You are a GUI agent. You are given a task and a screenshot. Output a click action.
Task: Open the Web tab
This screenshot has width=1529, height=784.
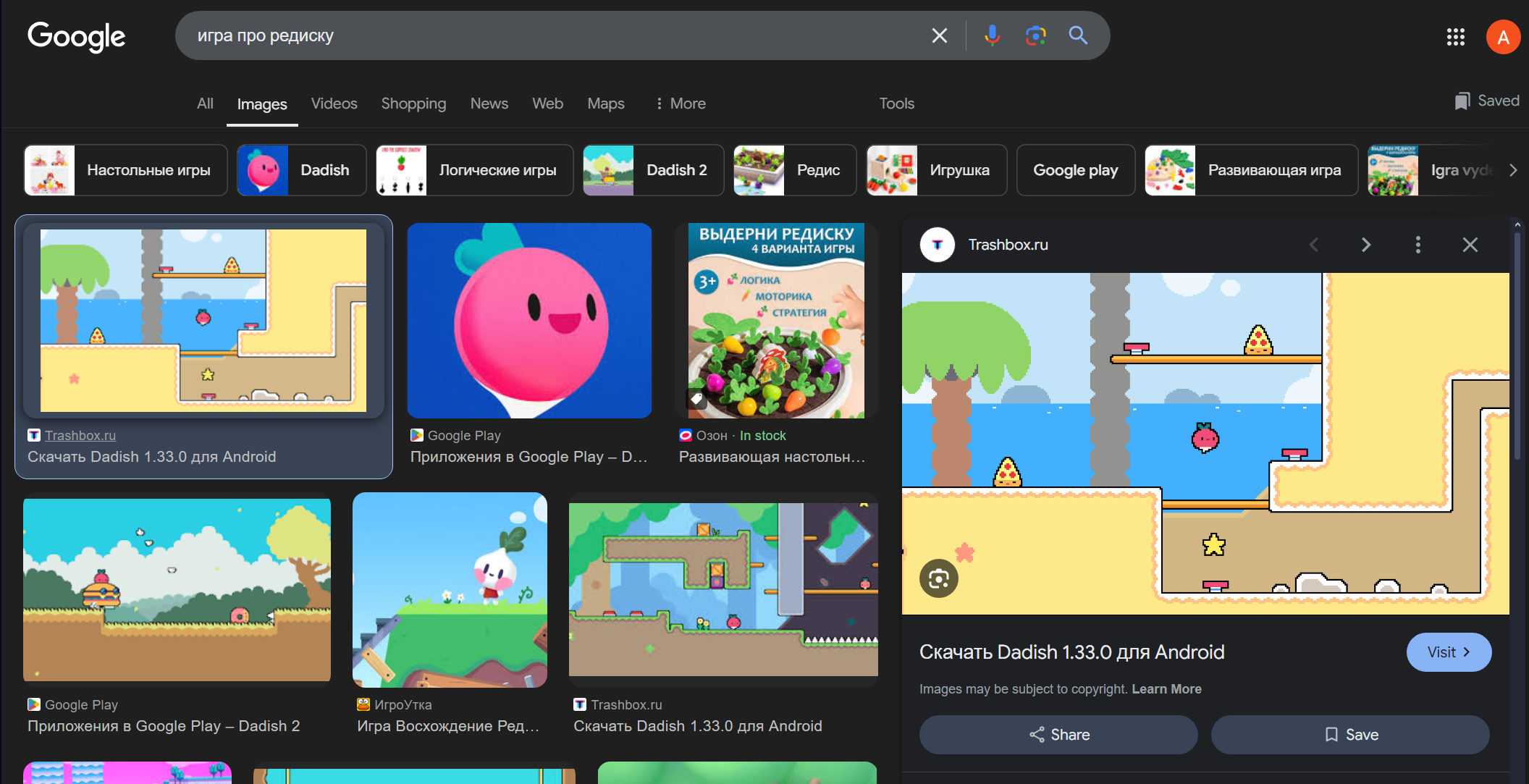click(x=548, y=104)
